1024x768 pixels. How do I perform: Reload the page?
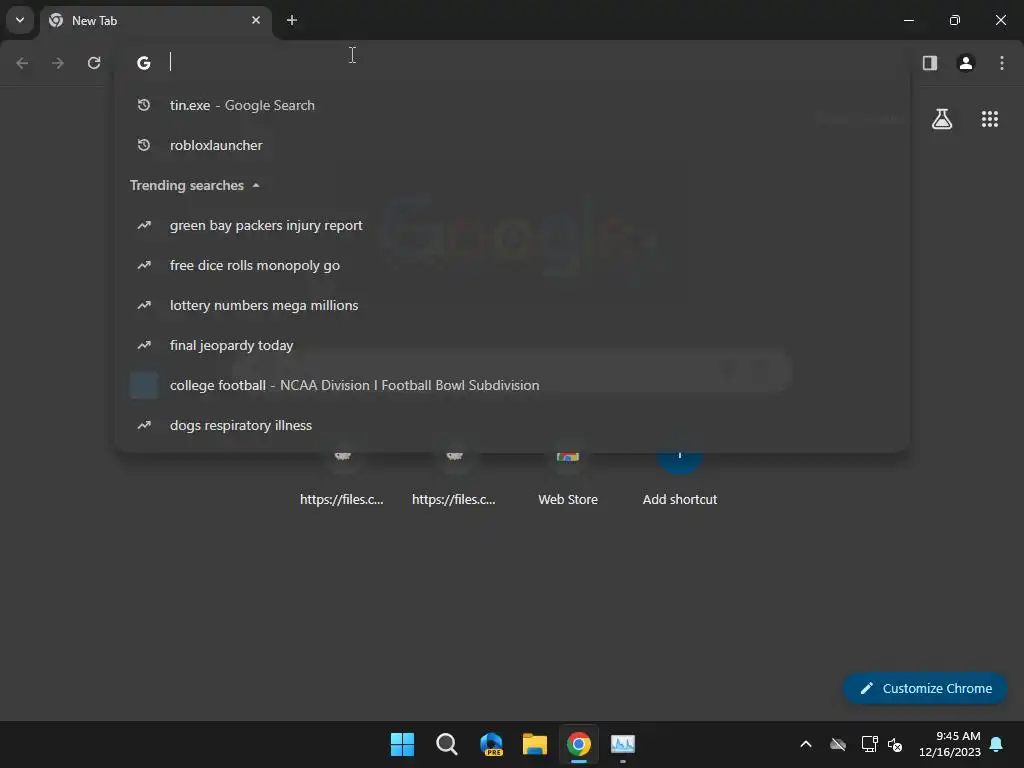(94, 63)
